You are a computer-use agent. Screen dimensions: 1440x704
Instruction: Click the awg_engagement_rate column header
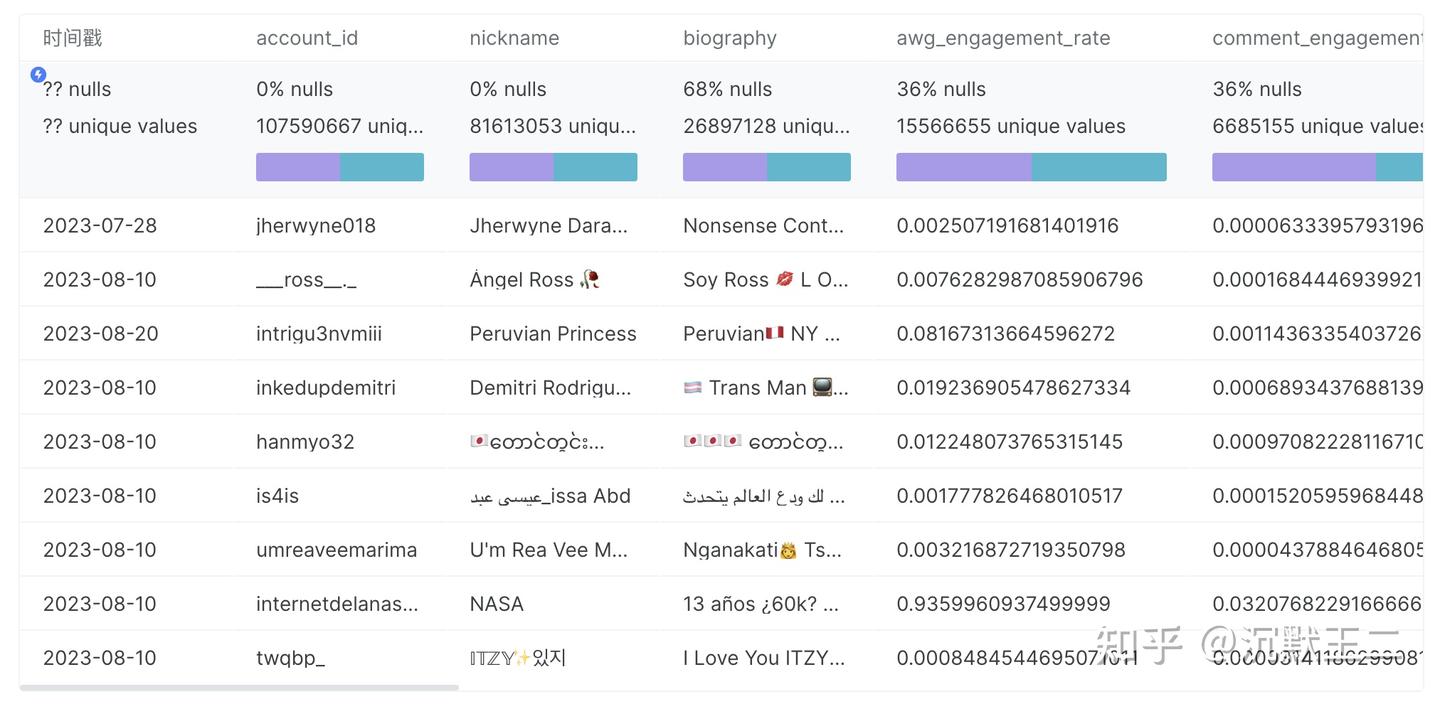[x=1003, y=38]
